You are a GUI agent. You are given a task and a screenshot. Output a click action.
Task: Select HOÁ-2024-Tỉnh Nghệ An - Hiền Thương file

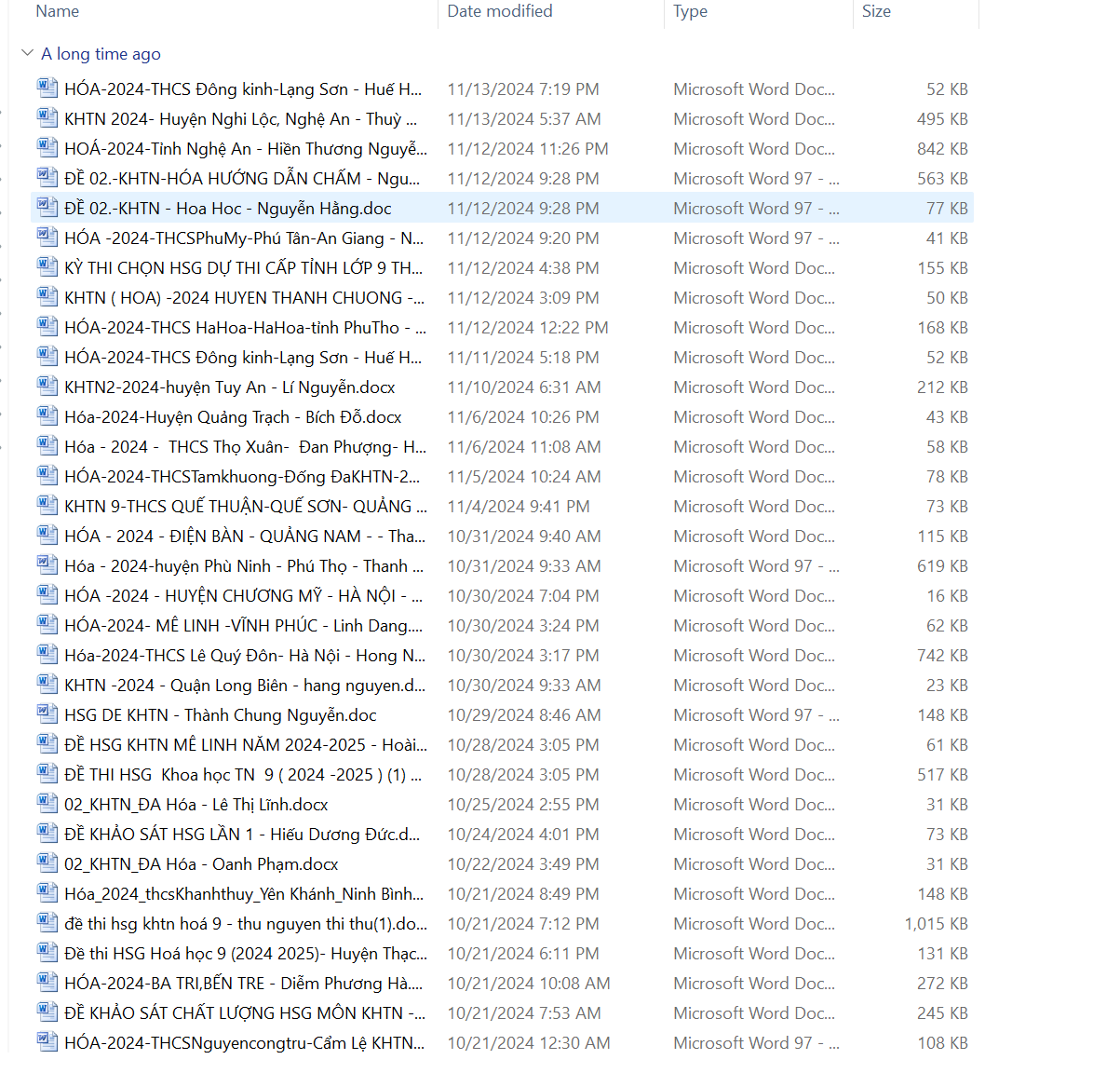pos(245,149)
